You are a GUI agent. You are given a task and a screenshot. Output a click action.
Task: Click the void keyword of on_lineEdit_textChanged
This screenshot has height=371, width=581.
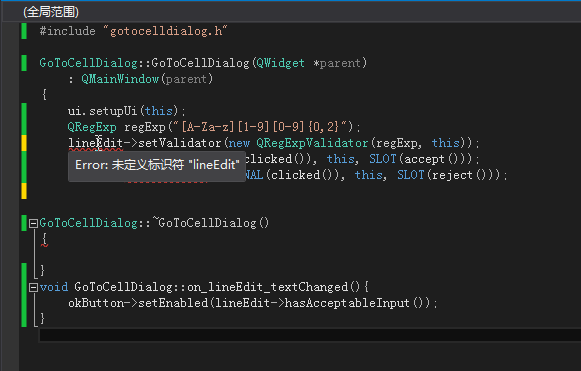(x=54, y=287)
